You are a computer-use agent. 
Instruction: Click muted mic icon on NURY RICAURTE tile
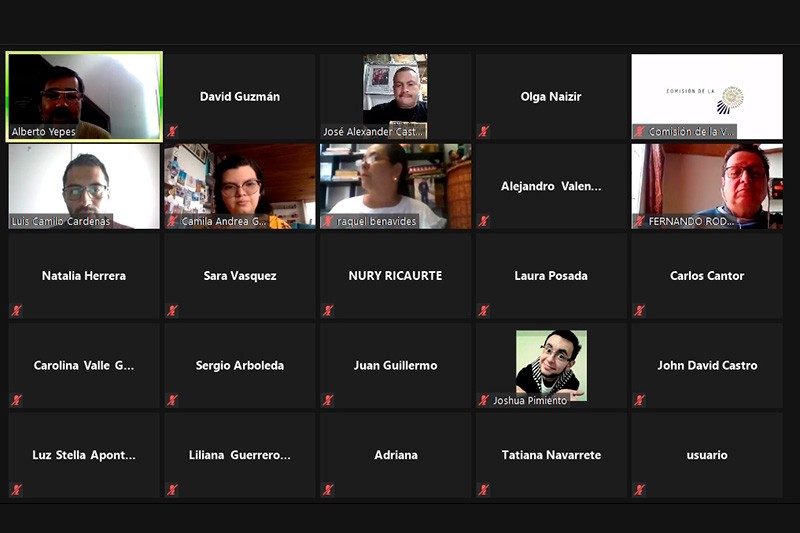328,311
